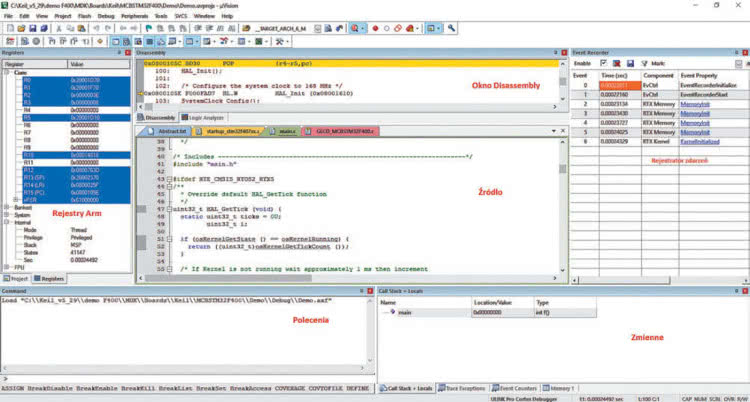
Task: Expand the FPU register group
Action: click(x=8, y=267)
